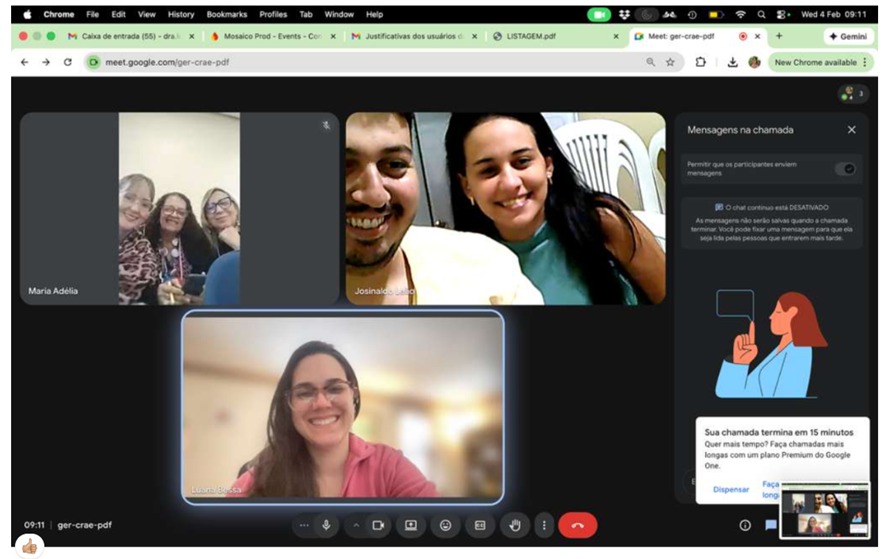Click Dispensar in the call ending notice
This screenshot has width=886, height=559.
tap(731, 489)
